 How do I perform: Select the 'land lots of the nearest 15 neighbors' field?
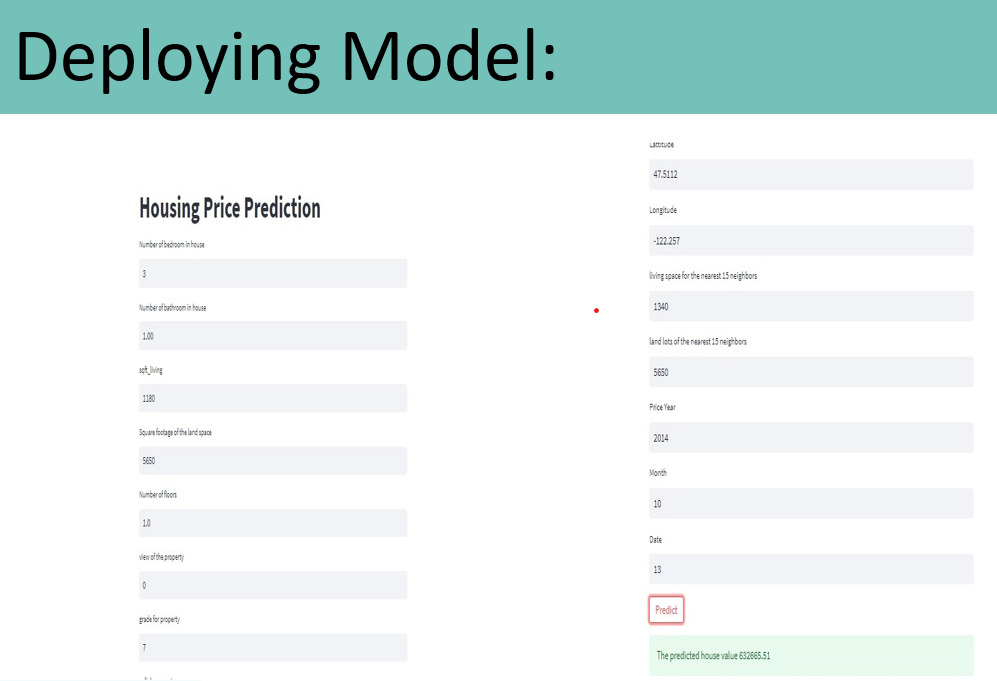pyautogui.click(x=811, y=371)
